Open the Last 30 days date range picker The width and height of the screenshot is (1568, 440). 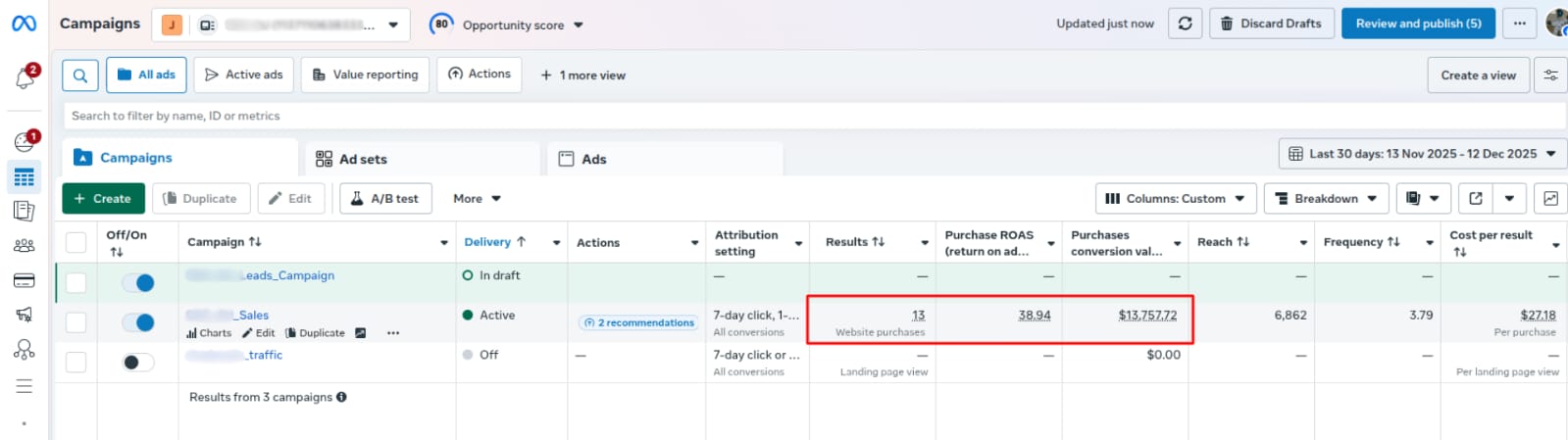(x=1422, y=154)
